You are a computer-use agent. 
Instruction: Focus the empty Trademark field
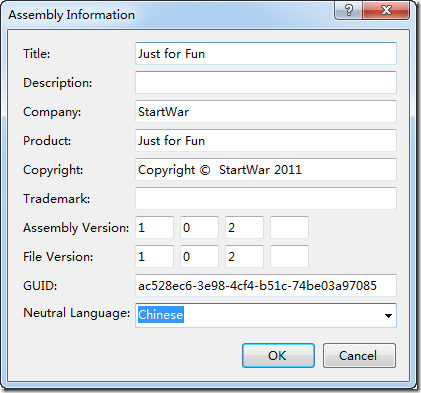(266, 198)
